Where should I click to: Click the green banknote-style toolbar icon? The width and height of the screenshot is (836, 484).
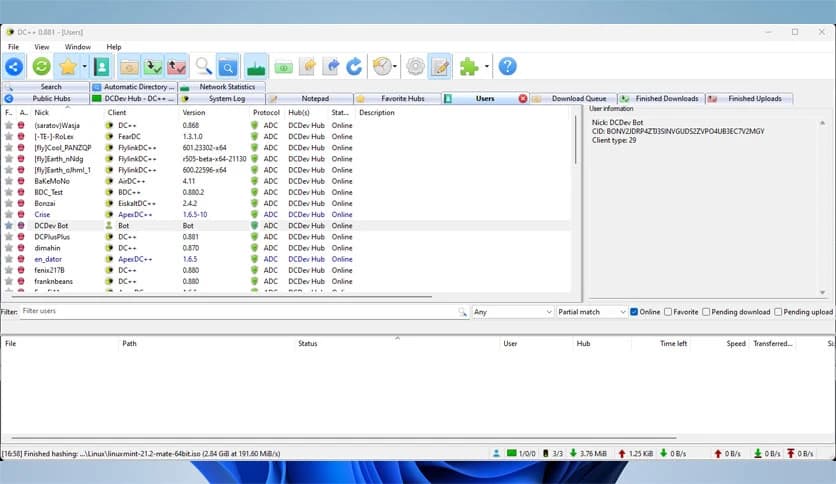[x=284, y=67]
